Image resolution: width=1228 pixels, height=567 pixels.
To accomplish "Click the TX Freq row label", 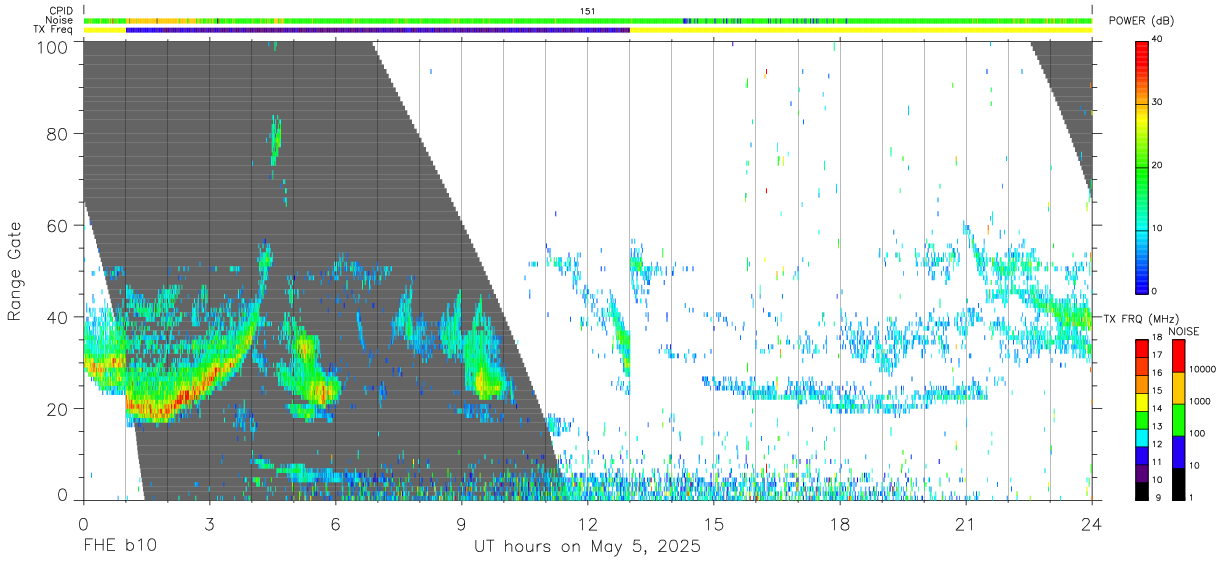I will 54,30.
